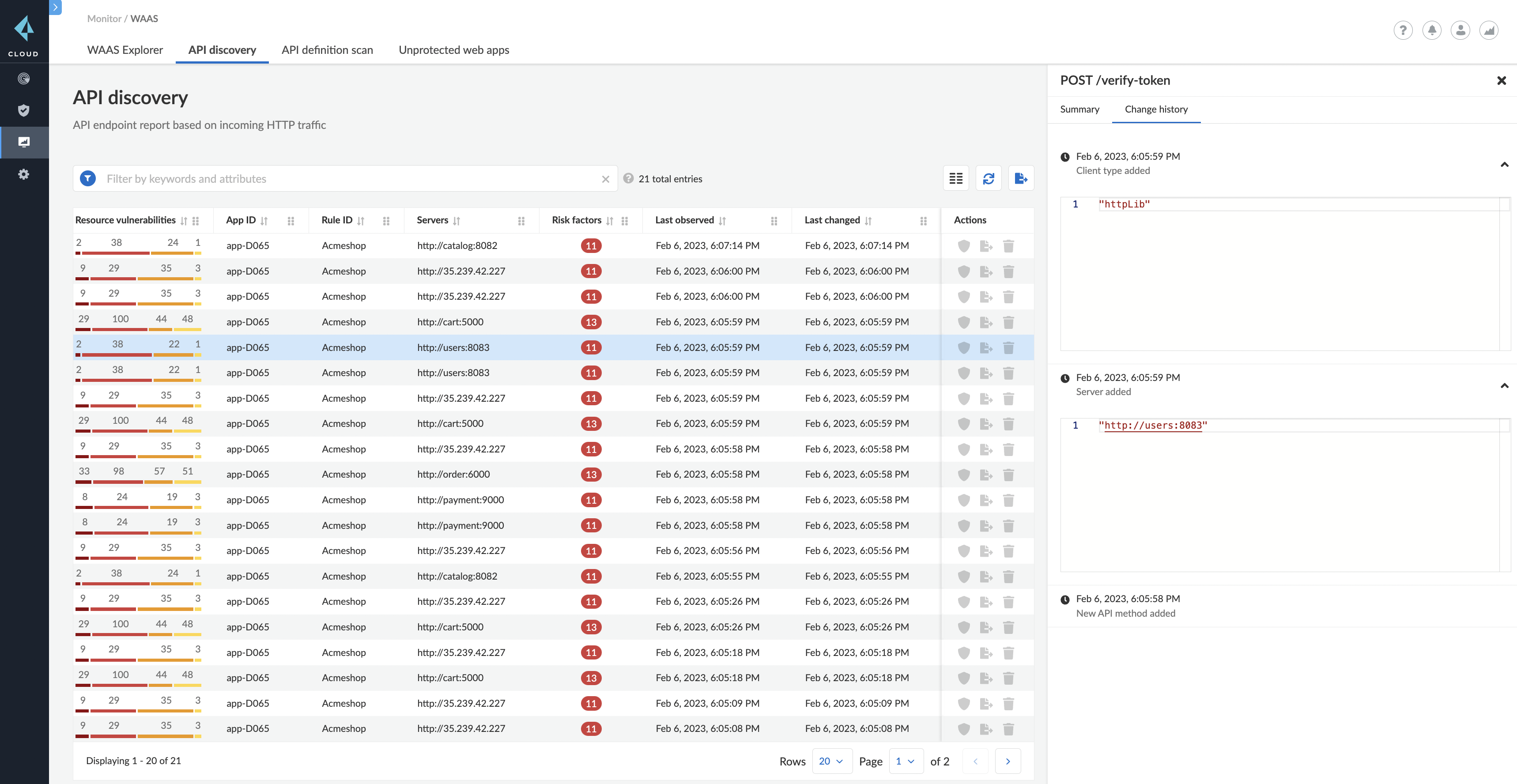
Task: Switch to the WAAS Explorer tab
Action: click(125, 50)
